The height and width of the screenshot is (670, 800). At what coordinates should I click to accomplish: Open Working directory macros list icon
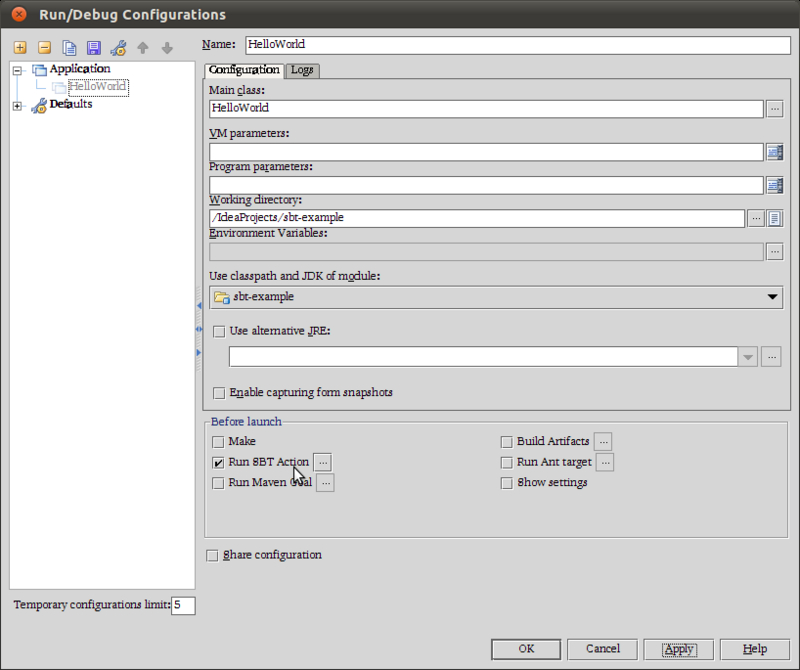click(x=774, y=218)
